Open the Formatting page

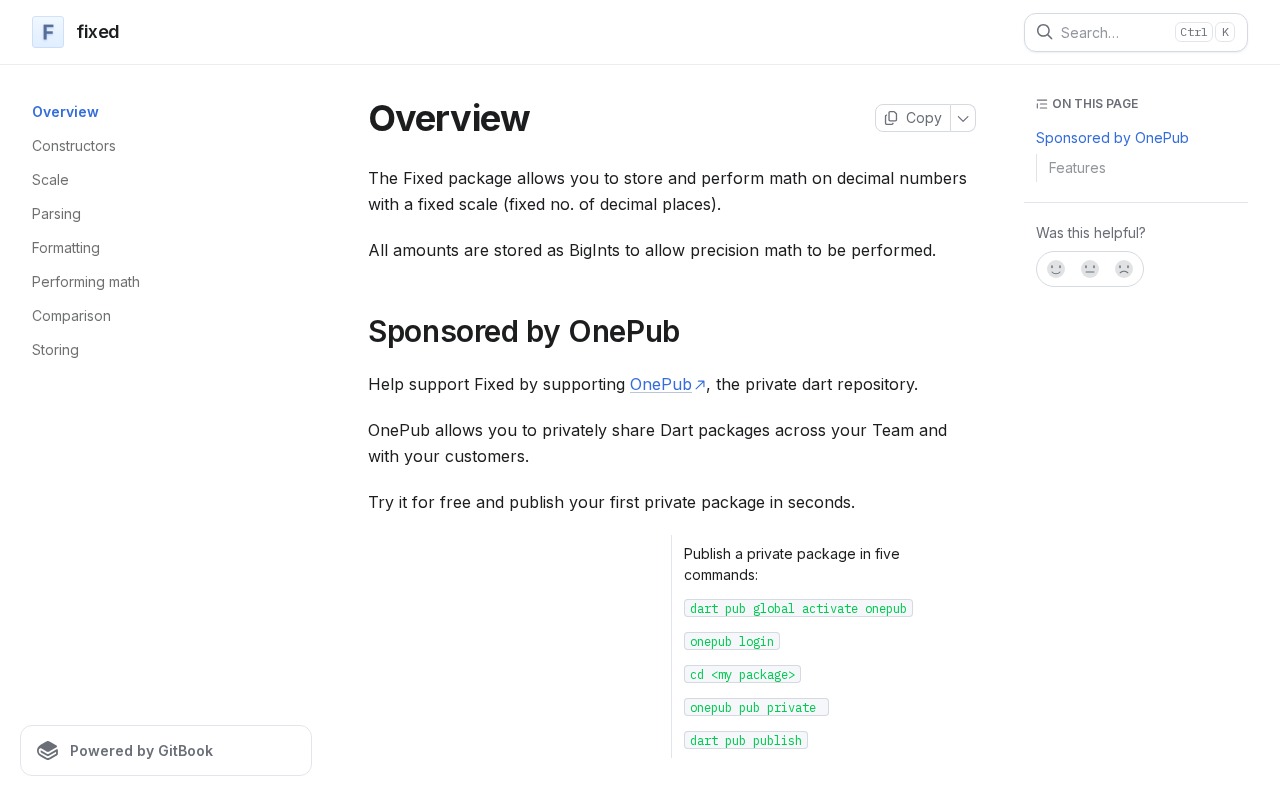coord(66,248)
